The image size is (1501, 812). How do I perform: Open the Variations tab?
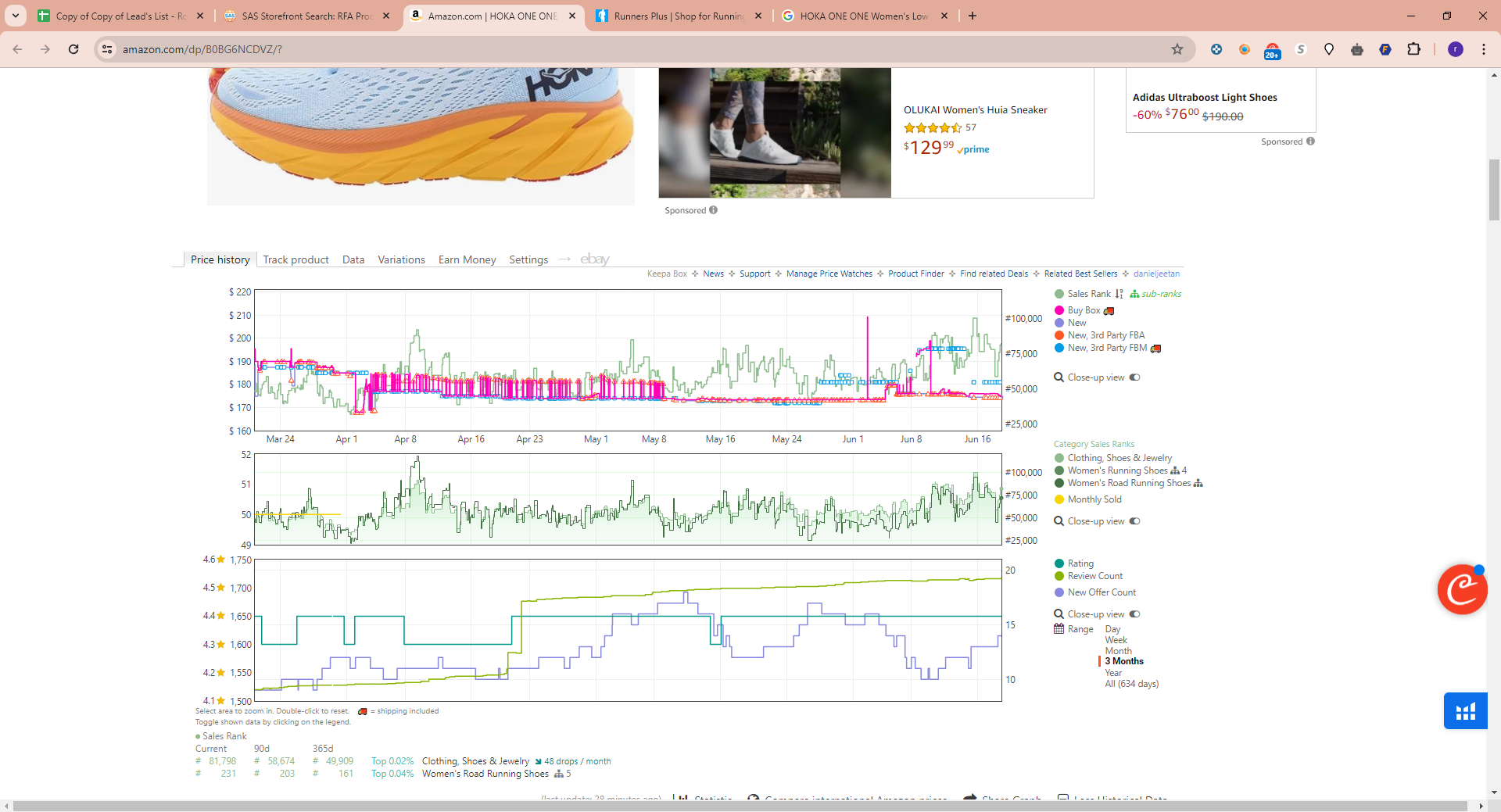tap(402, 259)
